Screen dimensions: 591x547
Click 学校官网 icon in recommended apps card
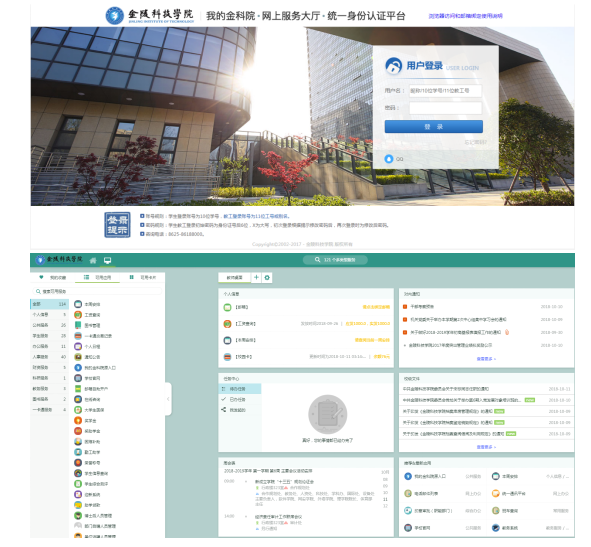click(x=408, y=528)
